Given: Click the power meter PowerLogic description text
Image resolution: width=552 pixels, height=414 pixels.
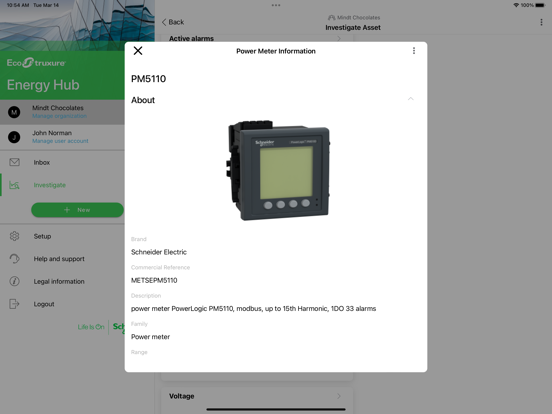Looking at the screenshot, I should pyautogui.click(x=253, y=309).
